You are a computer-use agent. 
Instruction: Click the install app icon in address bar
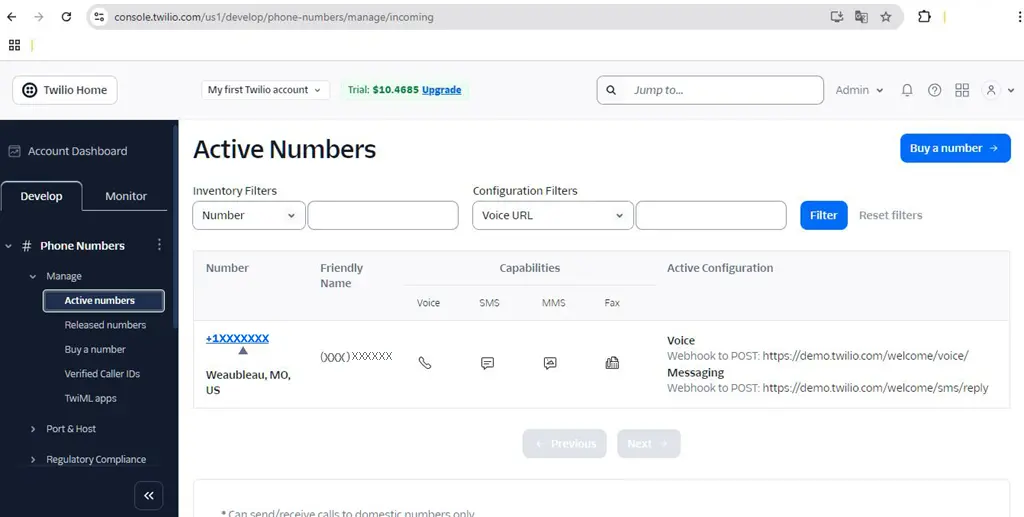tap(837, 17)
